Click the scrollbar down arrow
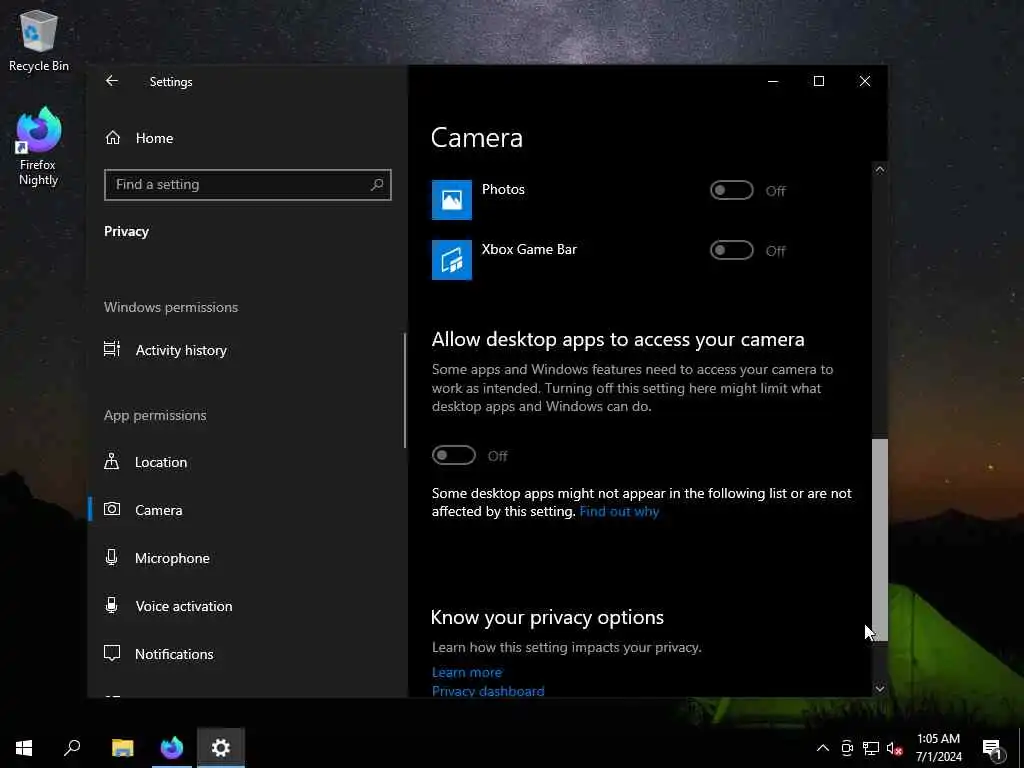Viewport: 1024px width, 768px height. [880, 688]
